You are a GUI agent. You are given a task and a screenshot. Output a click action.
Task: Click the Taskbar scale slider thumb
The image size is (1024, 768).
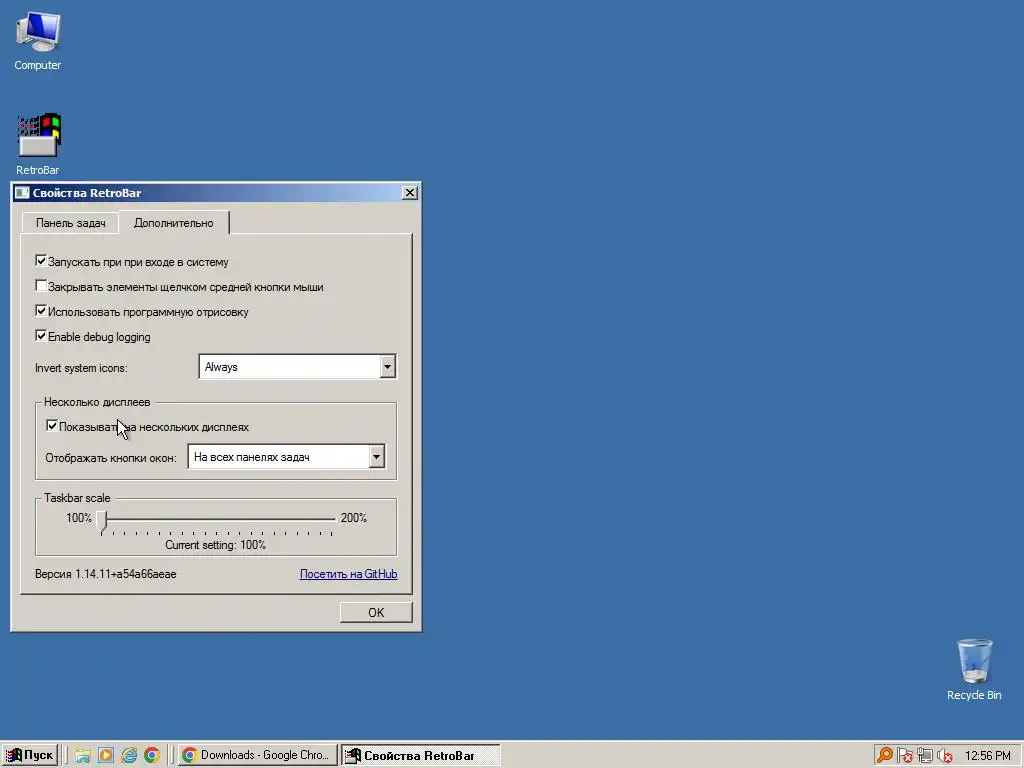click(x=102, y=523)
